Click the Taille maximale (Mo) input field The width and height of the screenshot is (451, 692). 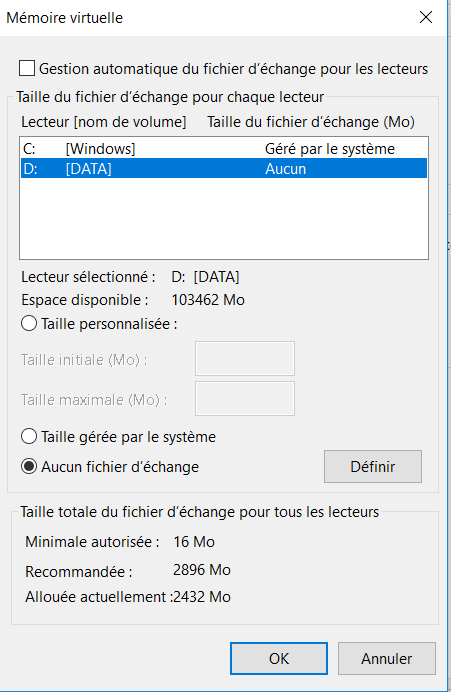pos(245,399)
